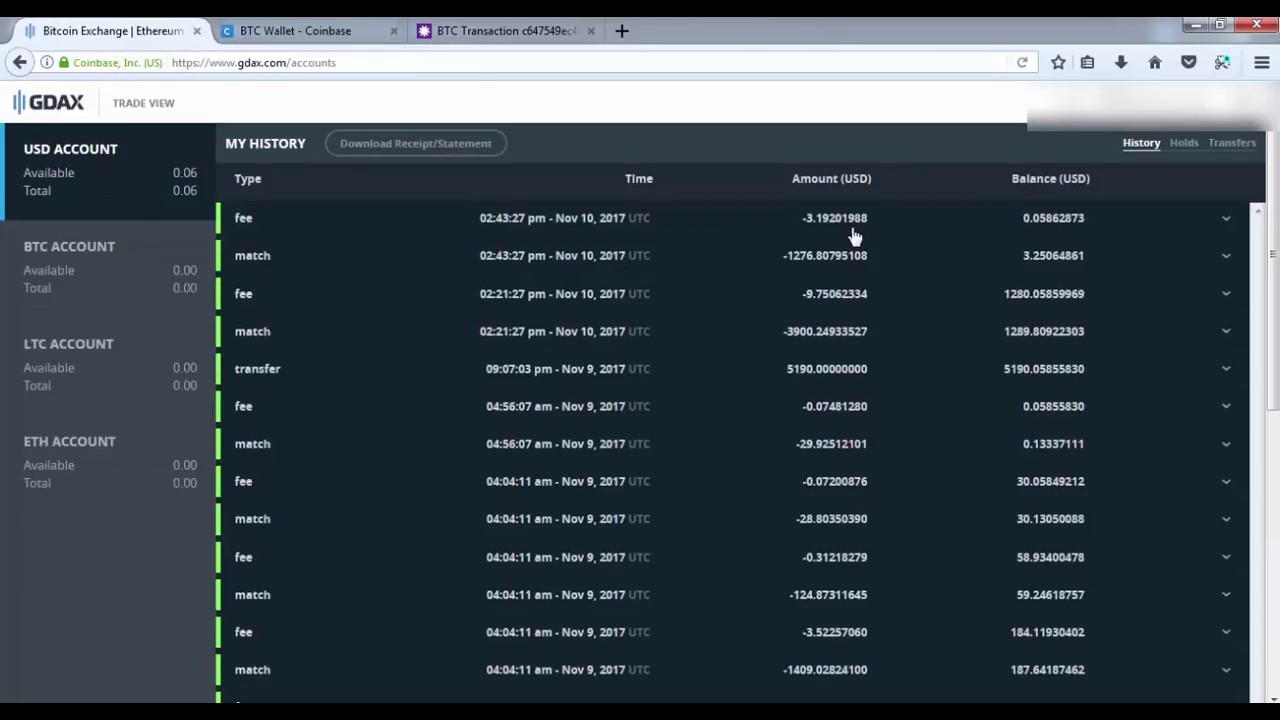Click the site info icon in address bar
This screenshot has width=1280, height=720.
pos(46,62)
